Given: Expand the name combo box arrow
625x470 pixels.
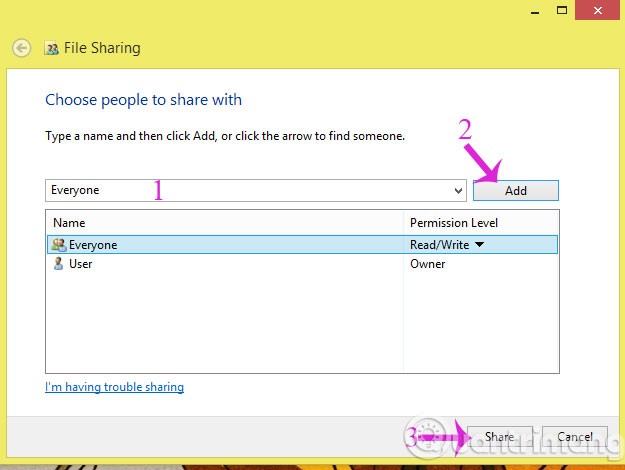Looking at the screenshot, I should pyautogui.click(x=458, y=190).
